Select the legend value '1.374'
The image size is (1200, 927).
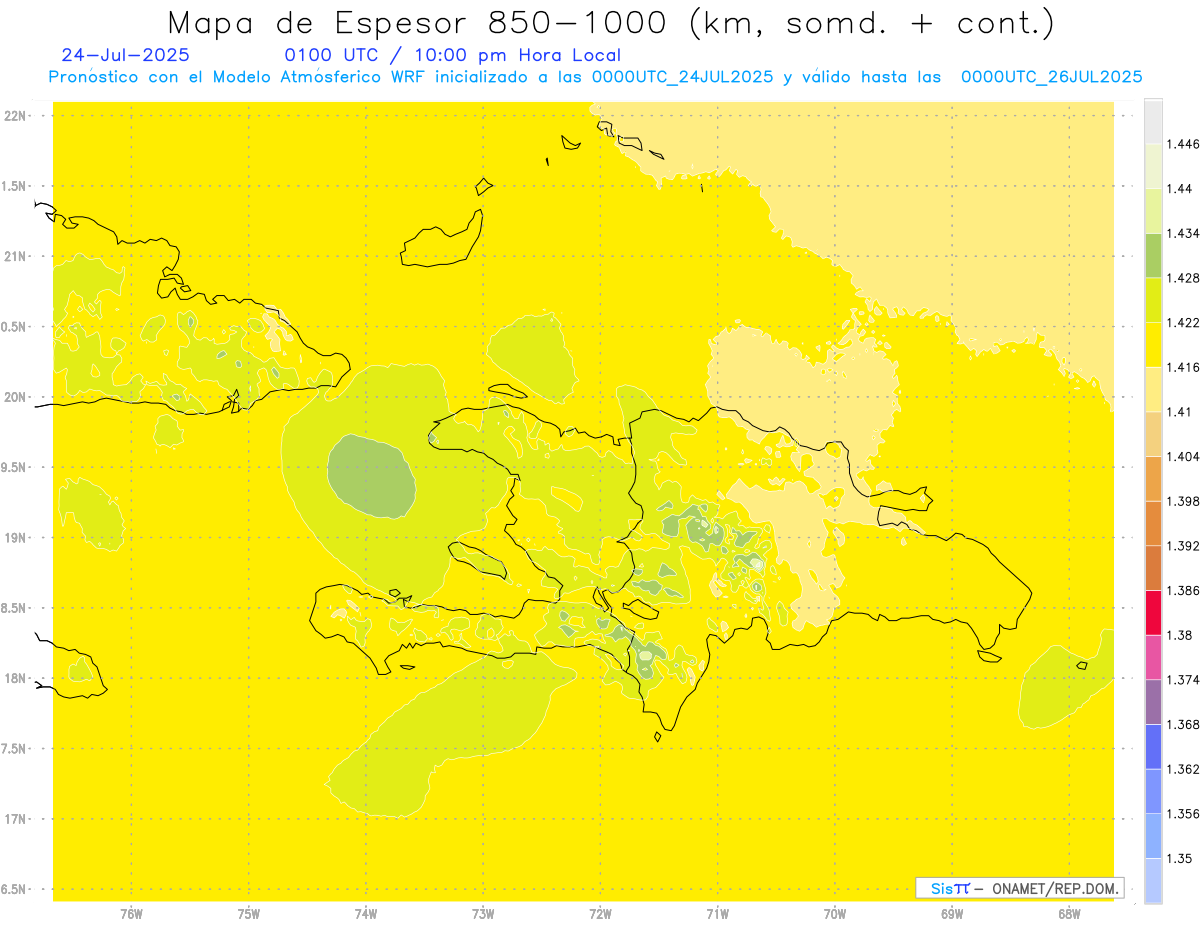click(x=1183, y=680)
